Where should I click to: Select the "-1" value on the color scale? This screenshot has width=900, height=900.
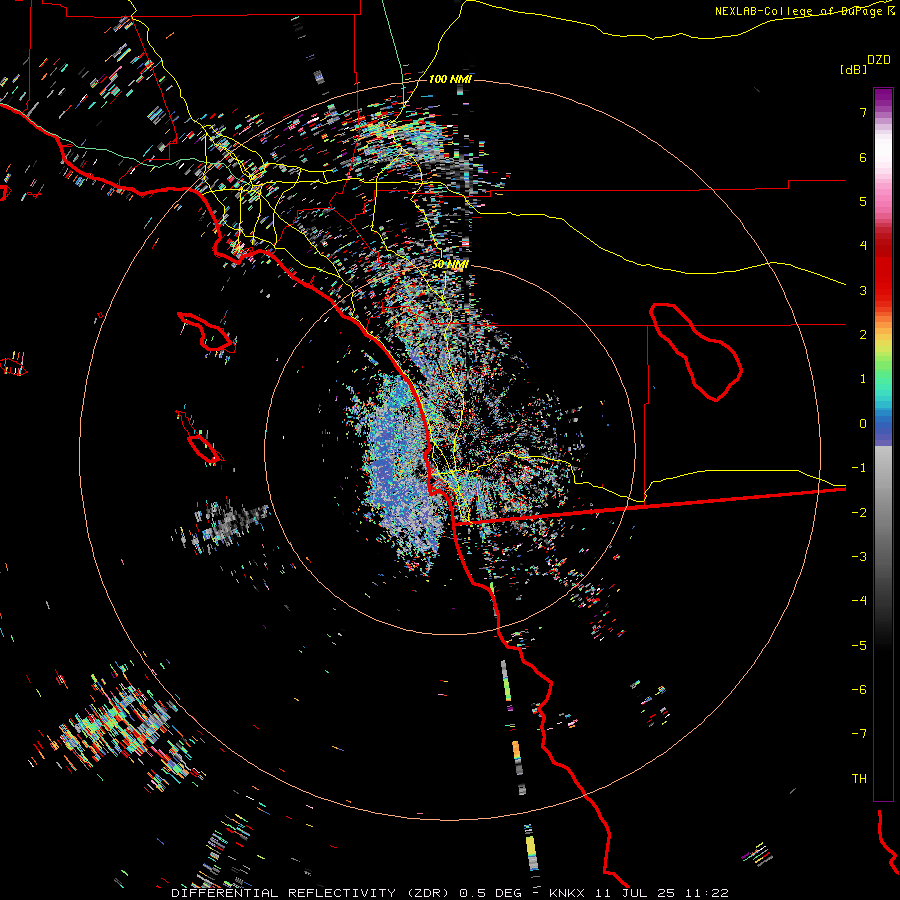(x=859, y=468)
